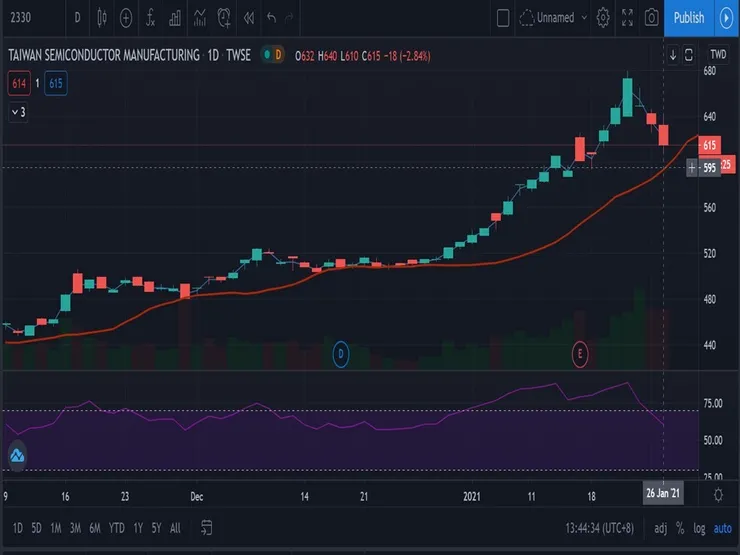This screenshot has width=740, height=555.
Task: Enter fullscreen mode
Action: click(x=627, y=18)
